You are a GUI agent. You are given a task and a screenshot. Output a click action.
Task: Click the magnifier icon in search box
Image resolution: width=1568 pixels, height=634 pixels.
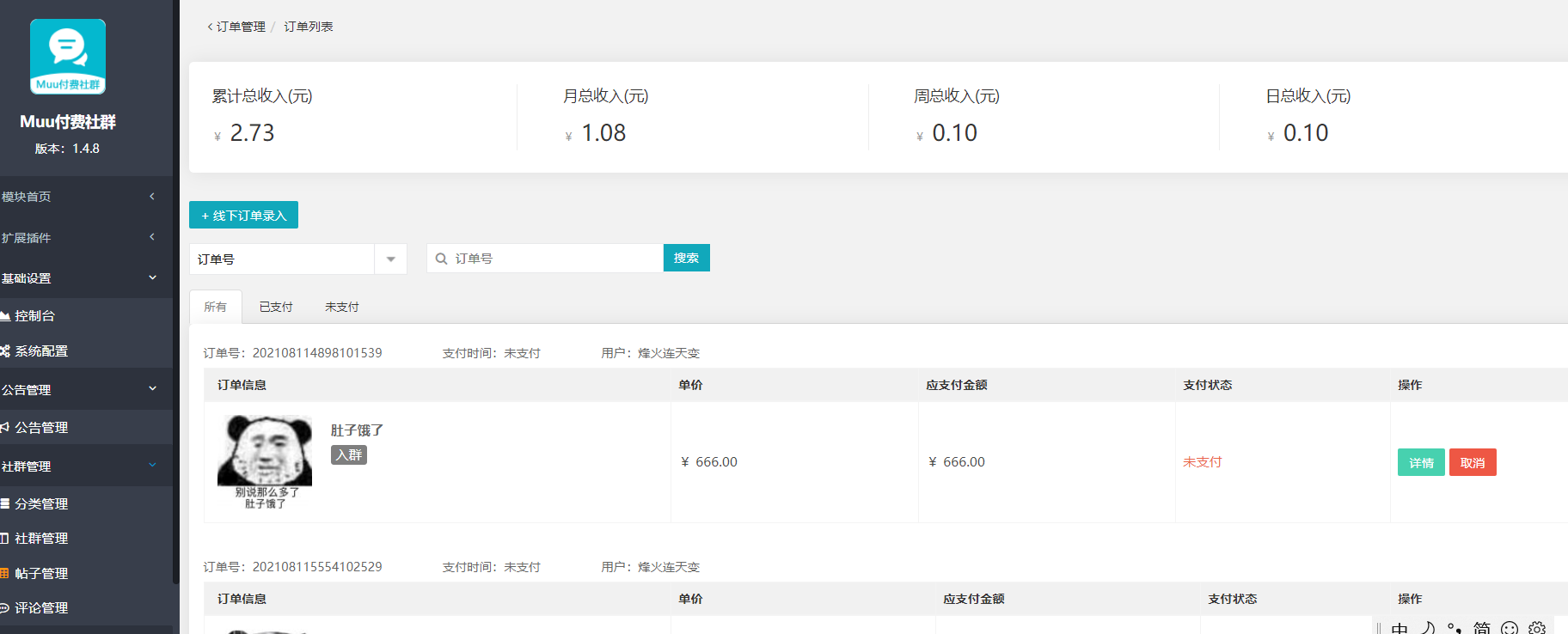tap(441, 259)
